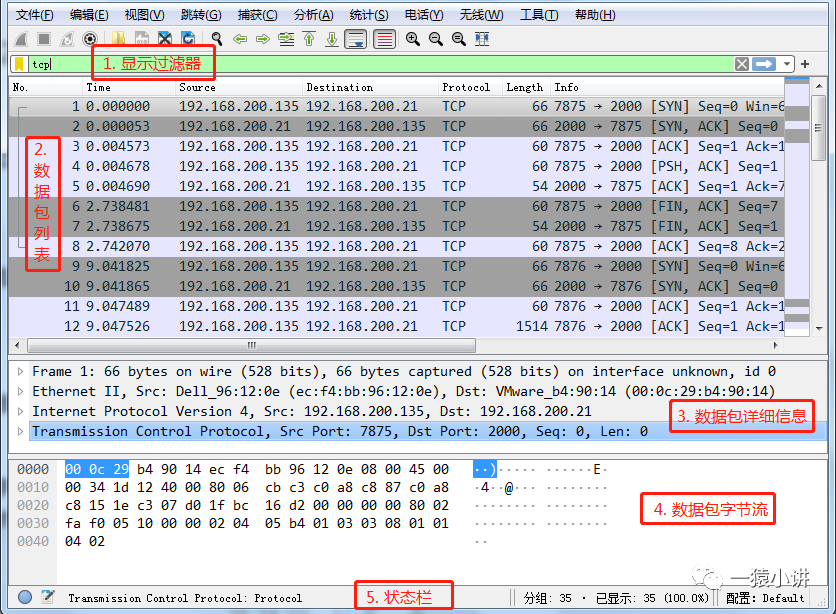Edit capture file comment status icon

coord(48,597)
